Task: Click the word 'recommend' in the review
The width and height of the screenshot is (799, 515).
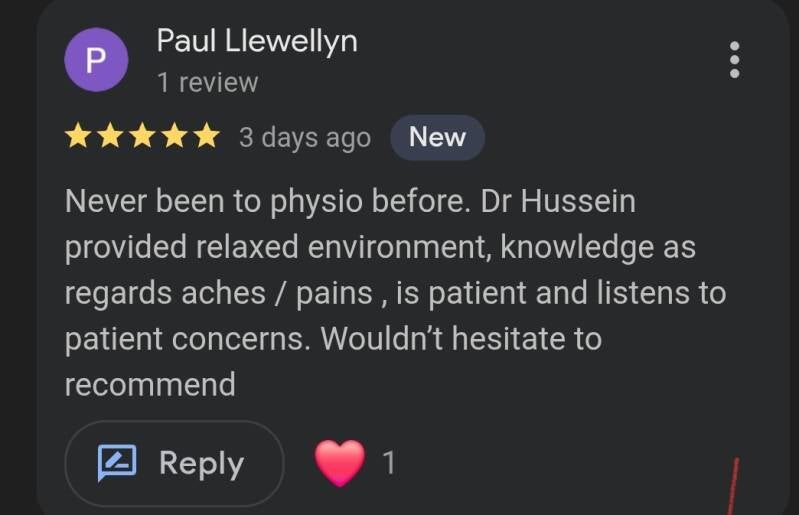Action: [x=150, y=384]
